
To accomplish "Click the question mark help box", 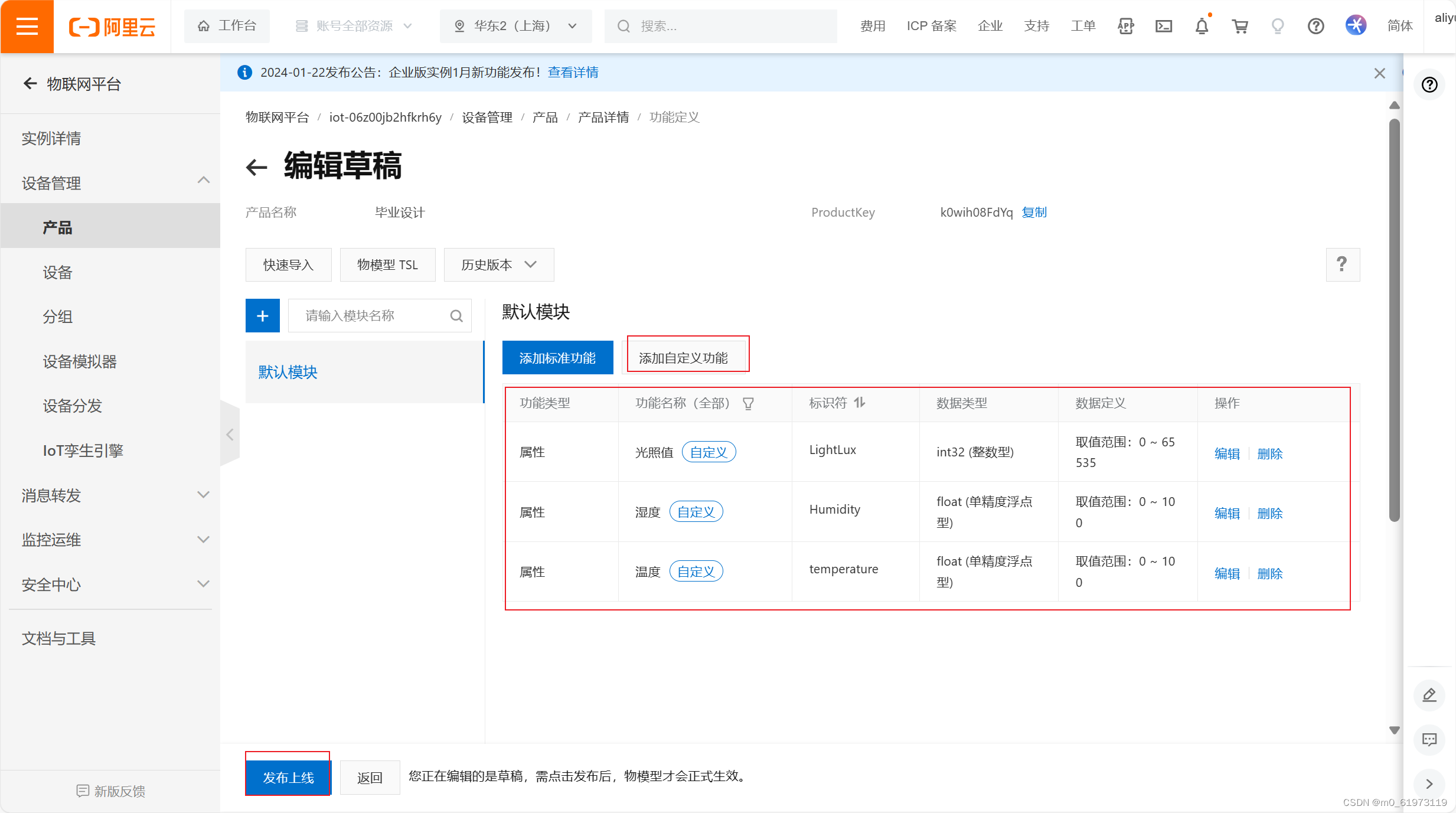I will (x=1342, y=265).
